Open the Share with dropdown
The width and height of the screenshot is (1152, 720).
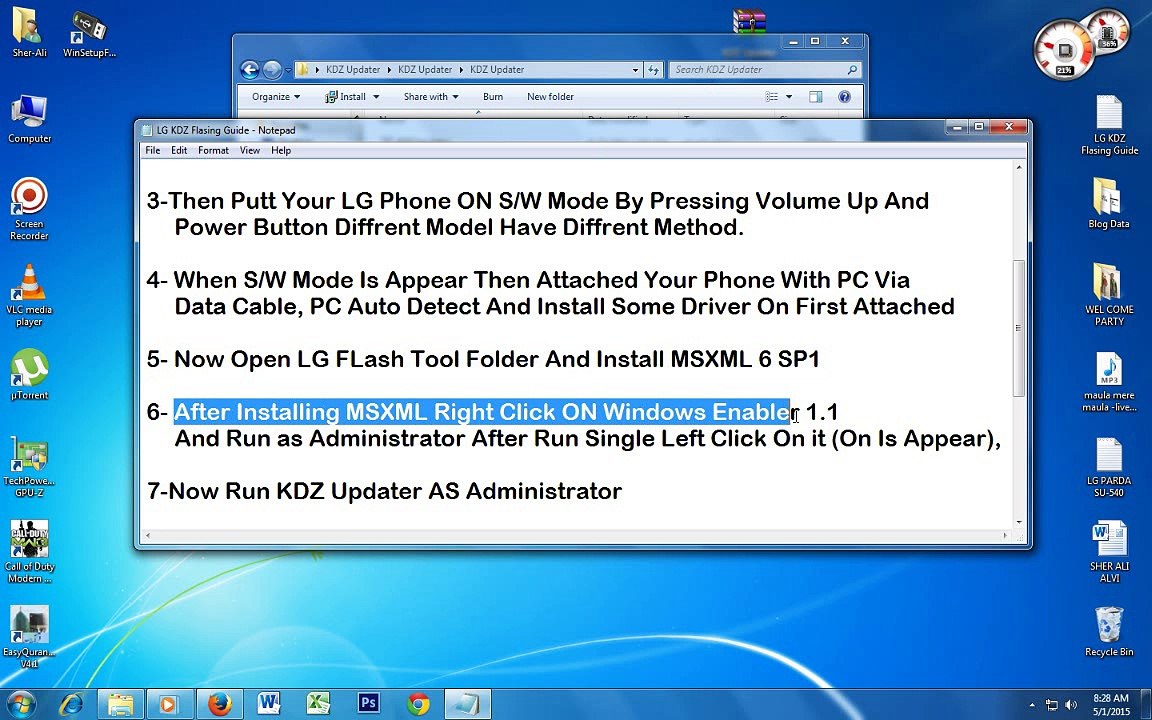(431, 96)
